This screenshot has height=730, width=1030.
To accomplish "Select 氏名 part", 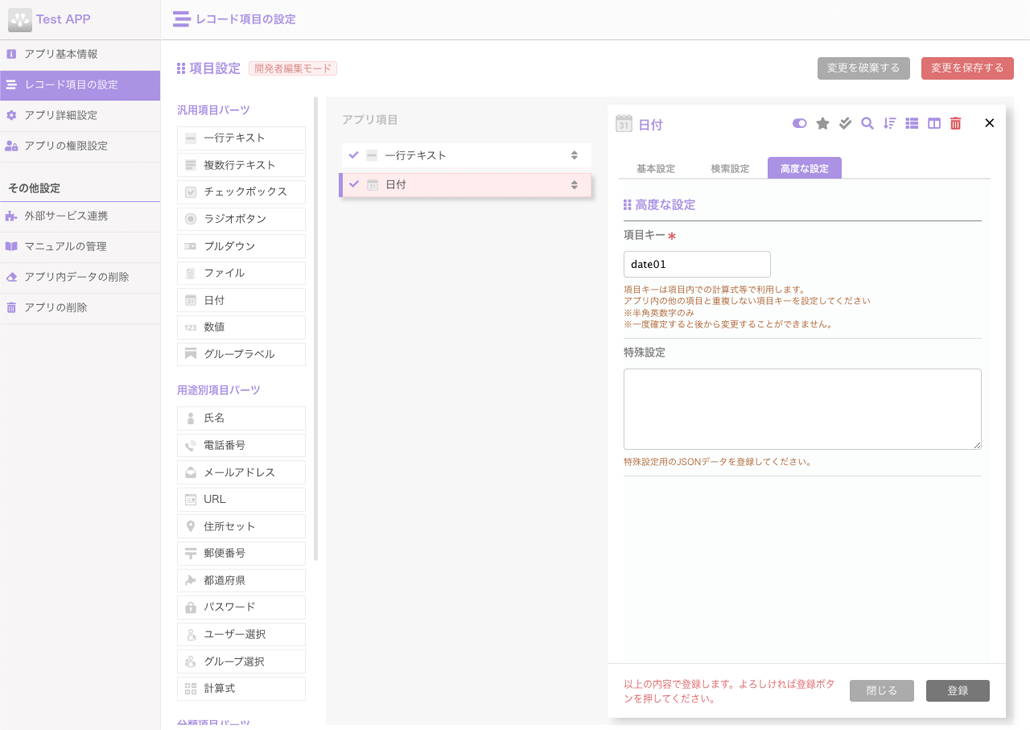I will 241,418.
